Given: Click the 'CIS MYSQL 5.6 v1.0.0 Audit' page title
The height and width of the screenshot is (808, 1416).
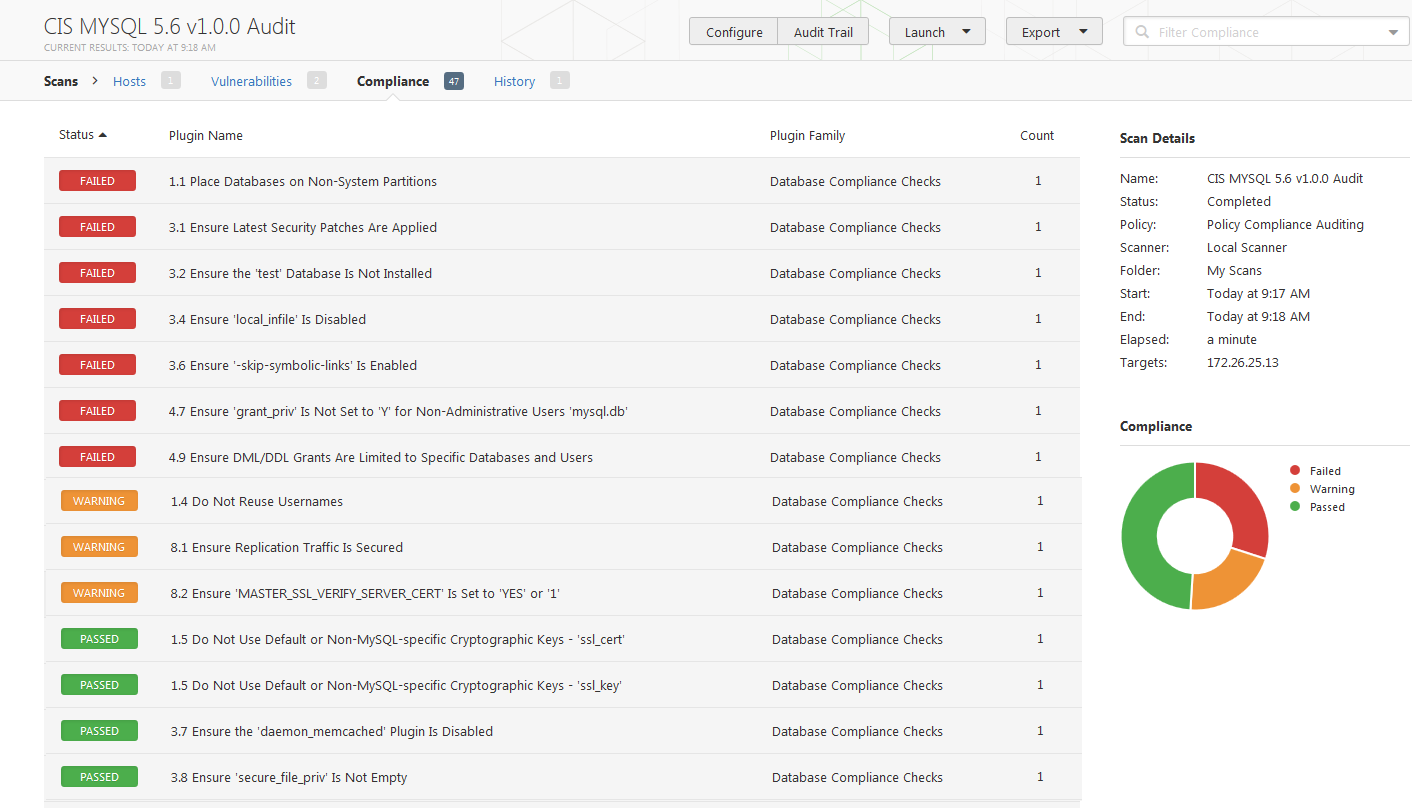Looking at the screenshot, I should point(170,26).
